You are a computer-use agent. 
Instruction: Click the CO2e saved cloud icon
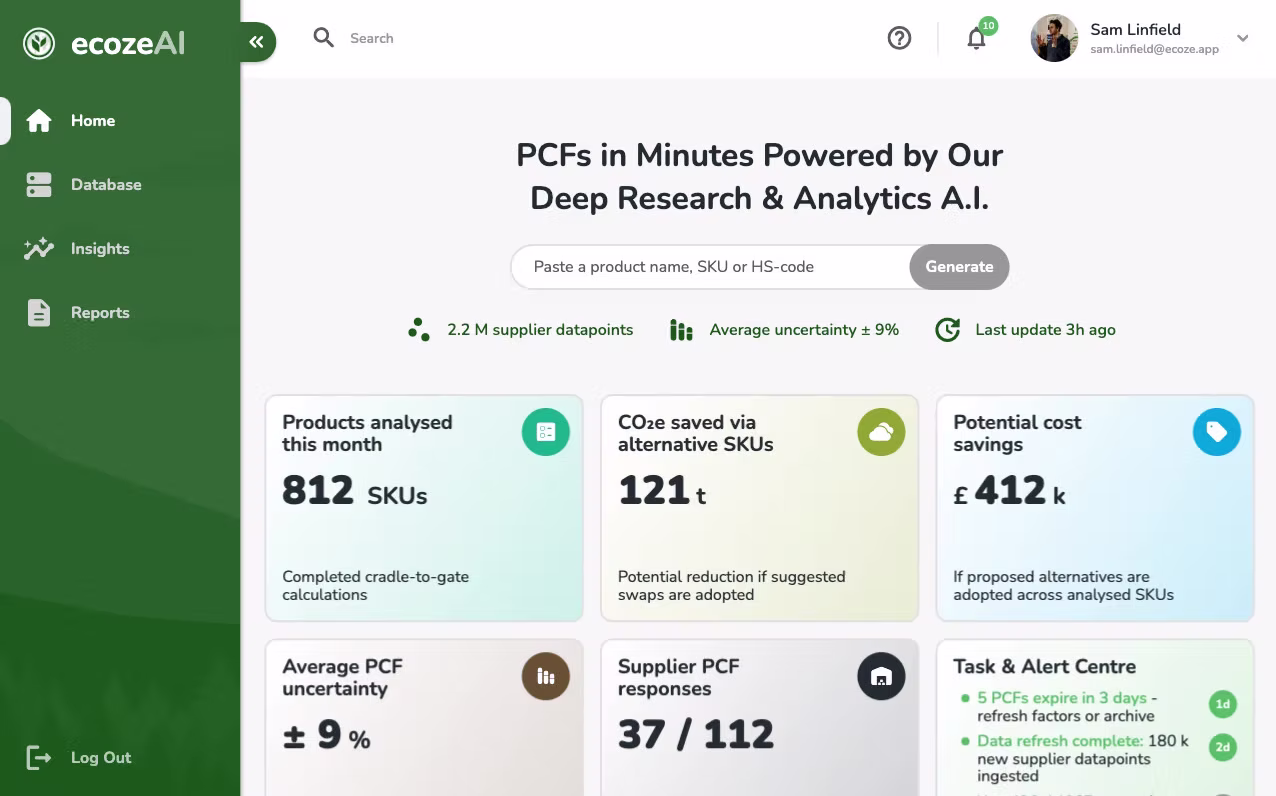point(881,432)
